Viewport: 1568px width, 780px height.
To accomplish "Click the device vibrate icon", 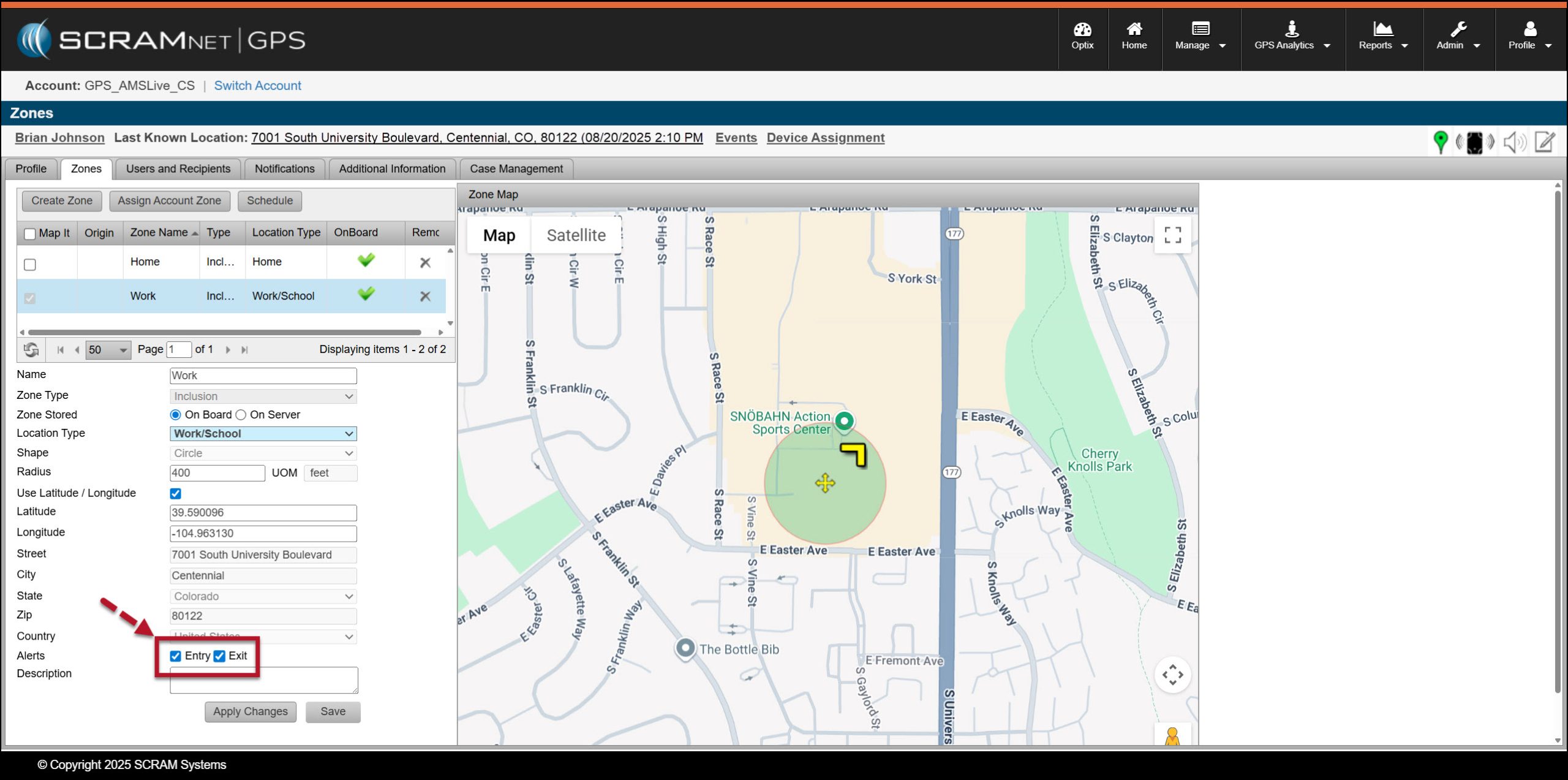I will pyautogui.click(x=1474, y=142).
